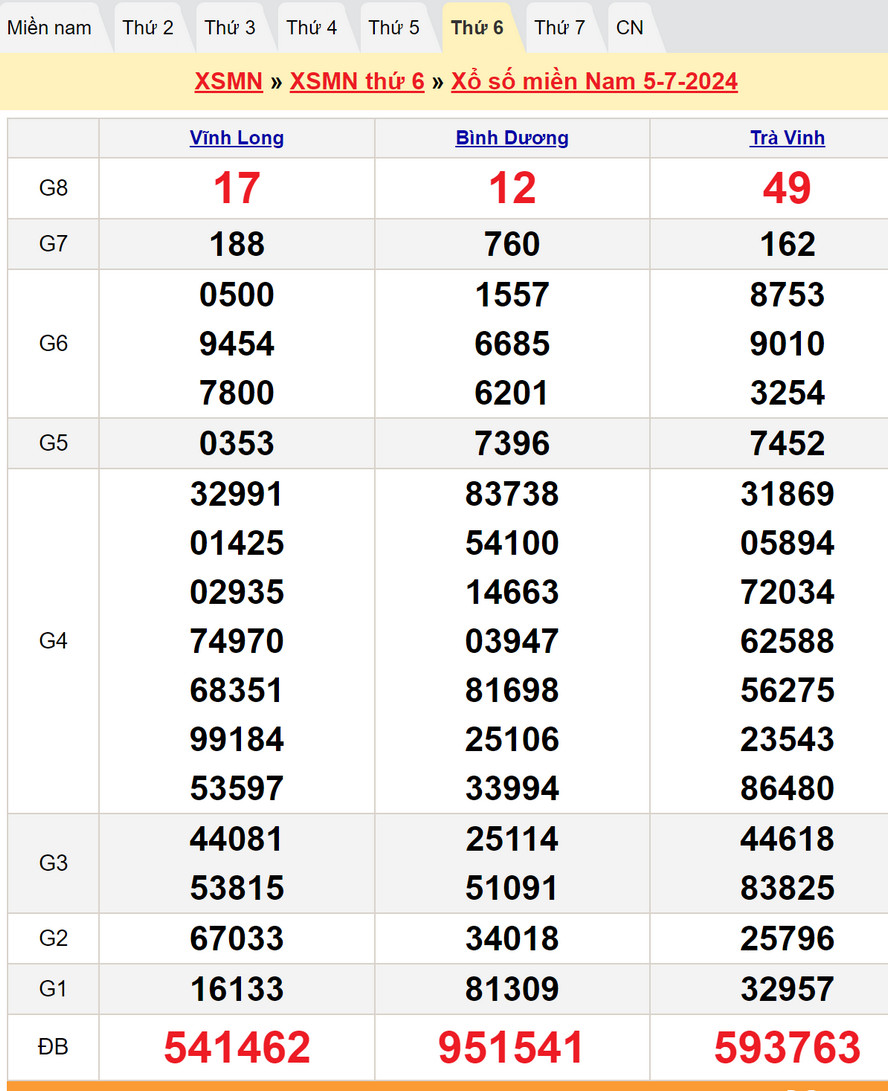Click the active Thứ 6 tab
The image size is (888, 1091).
click(x=477, y=28)
